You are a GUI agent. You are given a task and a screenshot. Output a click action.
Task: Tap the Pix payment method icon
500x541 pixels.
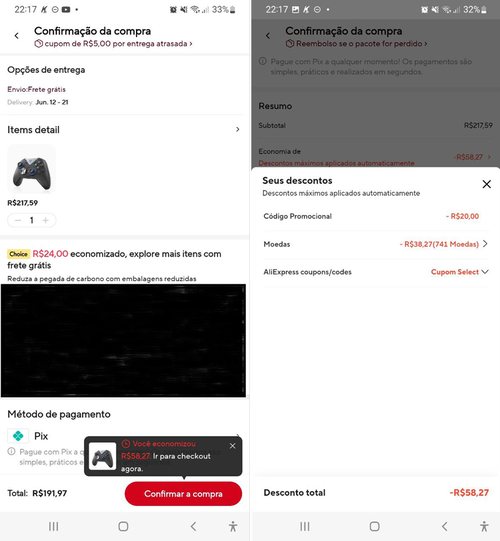(x=18, y=436)
